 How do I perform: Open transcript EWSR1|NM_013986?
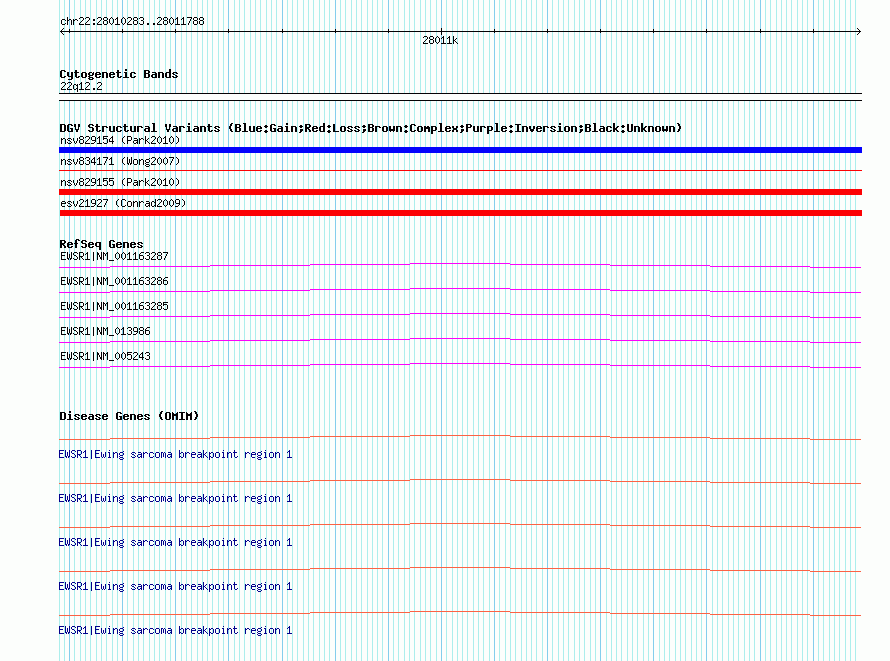point(105,331)
